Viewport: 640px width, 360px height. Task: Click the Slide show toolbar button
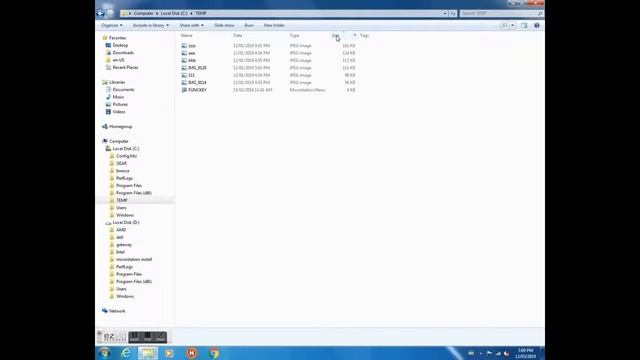pyautogui.click(x=224, y=25)
